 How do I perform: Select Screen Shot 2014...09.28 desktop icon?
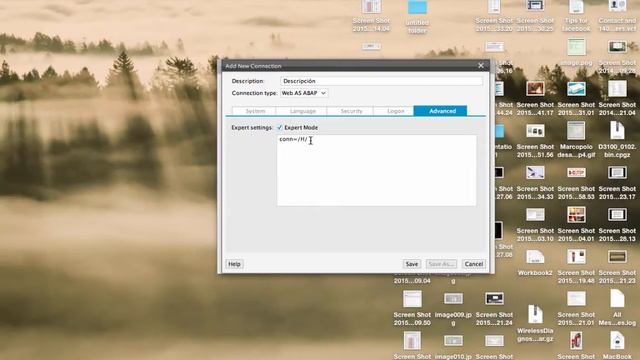pos(617,48)
